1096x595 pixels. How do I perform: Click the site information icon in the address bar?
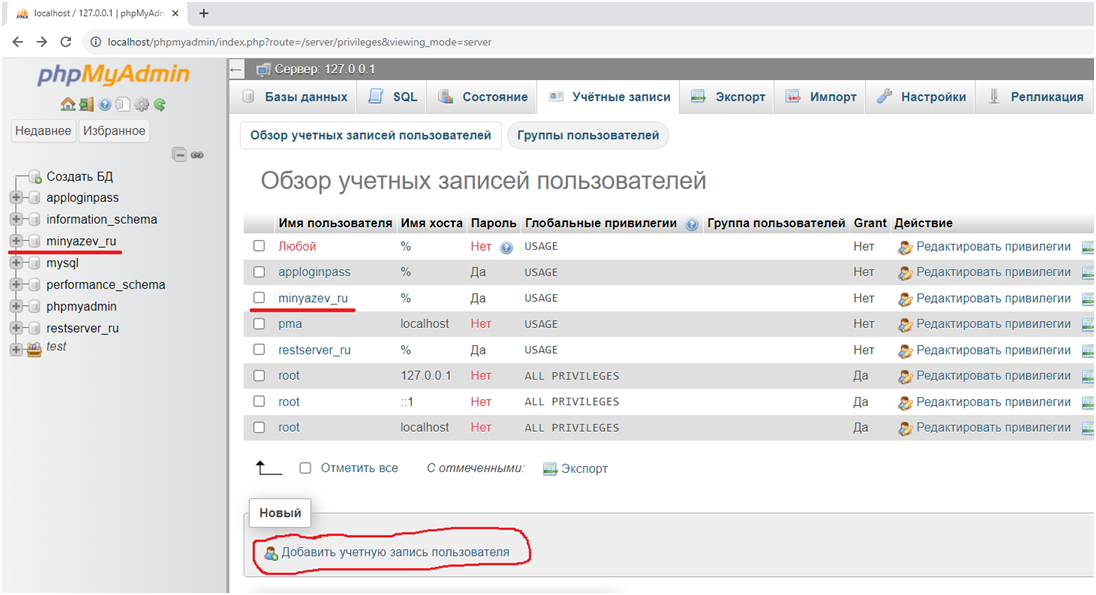coord(96,42)
